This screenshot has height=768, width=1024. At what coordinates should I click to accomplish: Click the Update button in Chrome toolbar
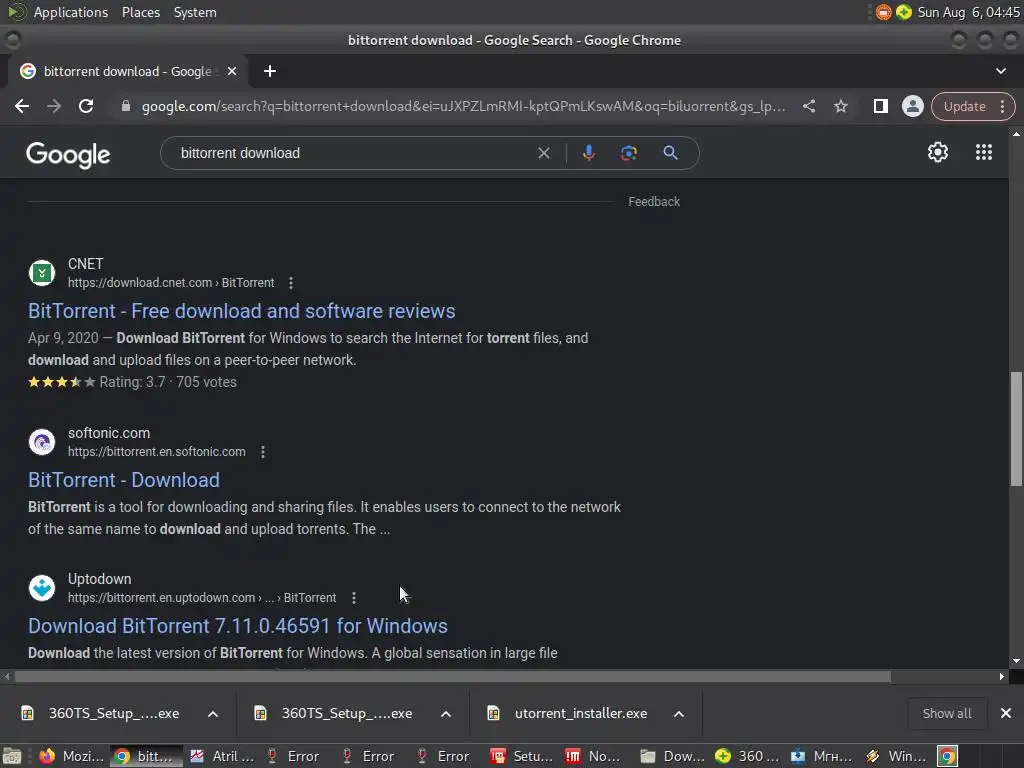point(964,106)
